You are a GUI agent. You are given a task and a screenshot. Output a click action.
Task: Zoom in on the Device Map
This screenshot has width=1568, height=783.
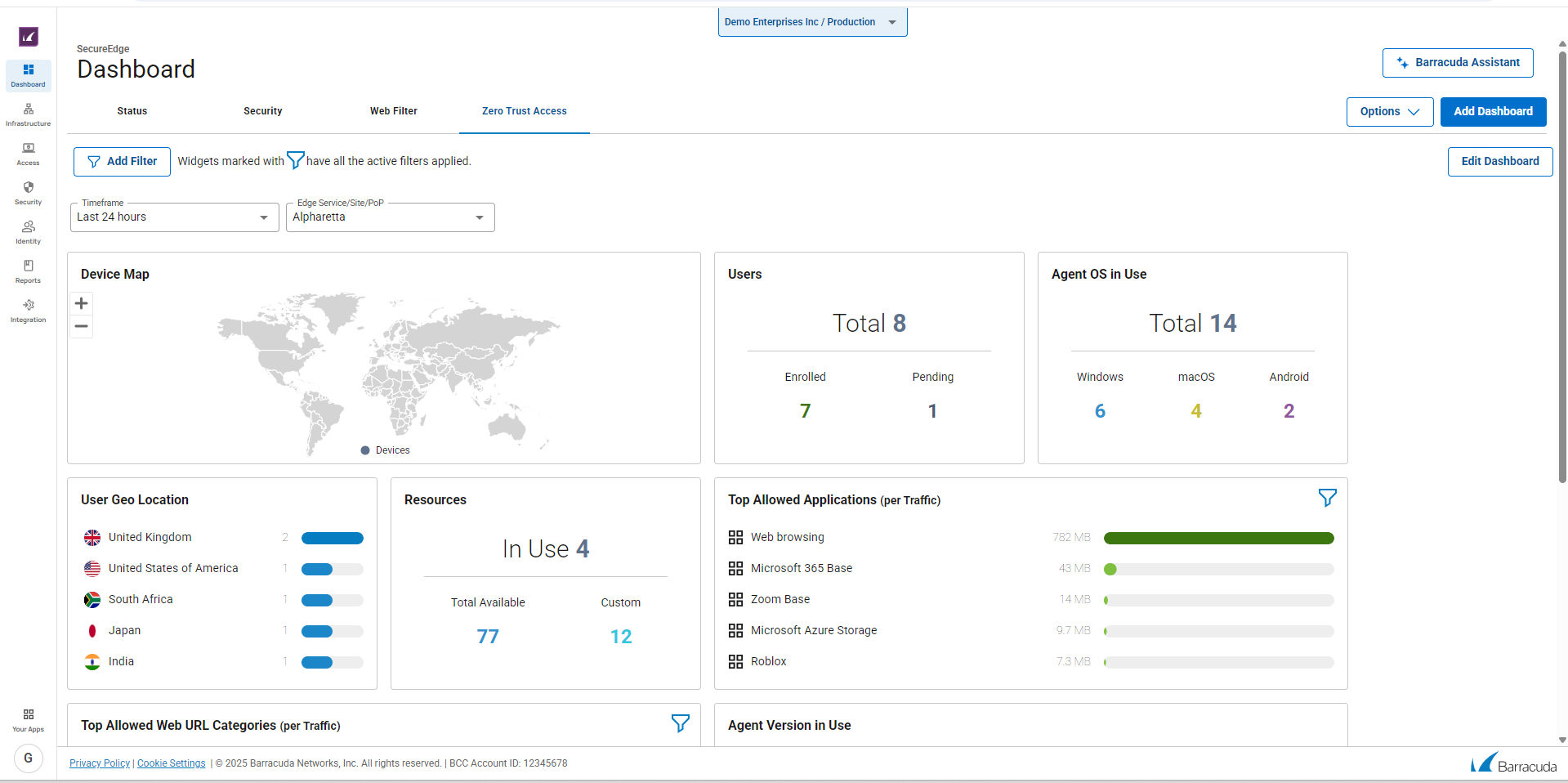[82, 304]
